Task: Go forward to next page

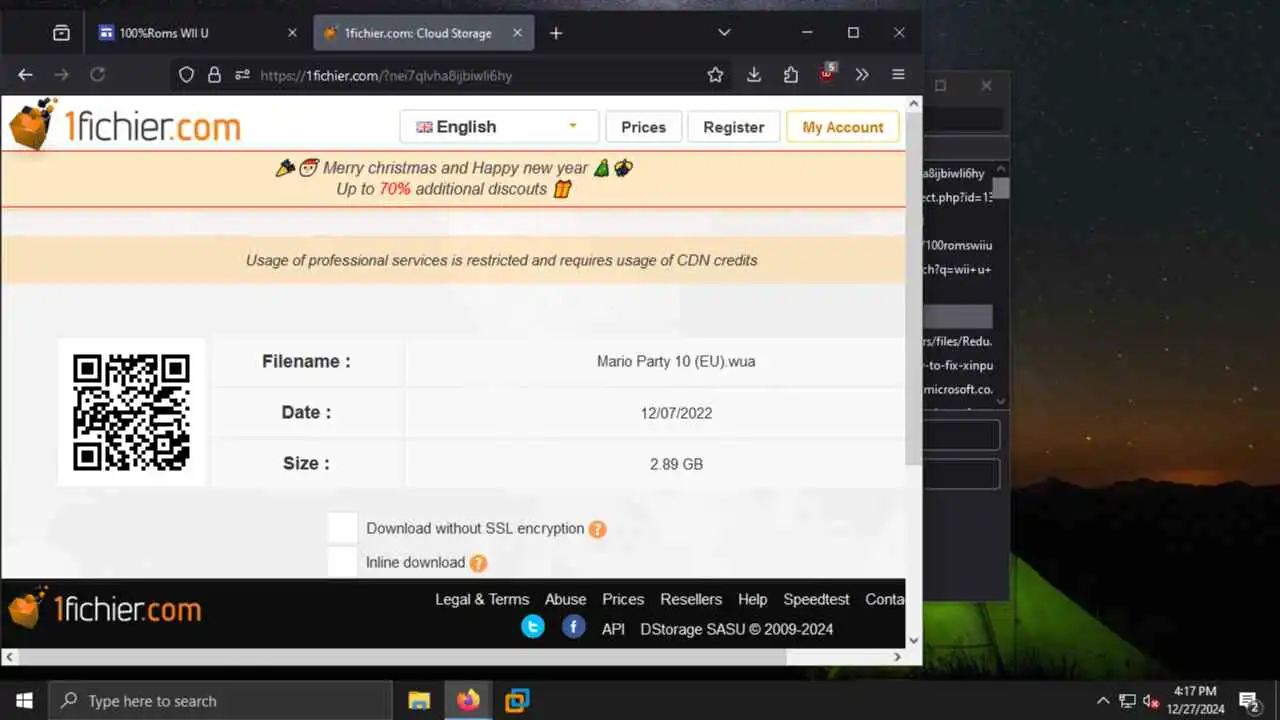Action: pos(62,75)
